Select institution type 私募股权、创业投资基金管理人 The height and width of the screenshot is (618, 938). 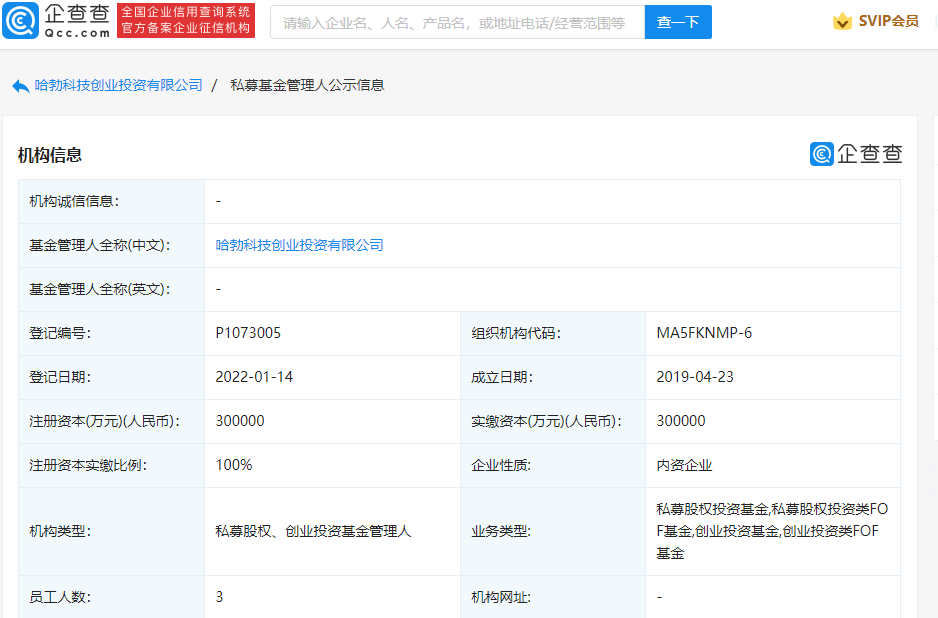pos(313,531)
